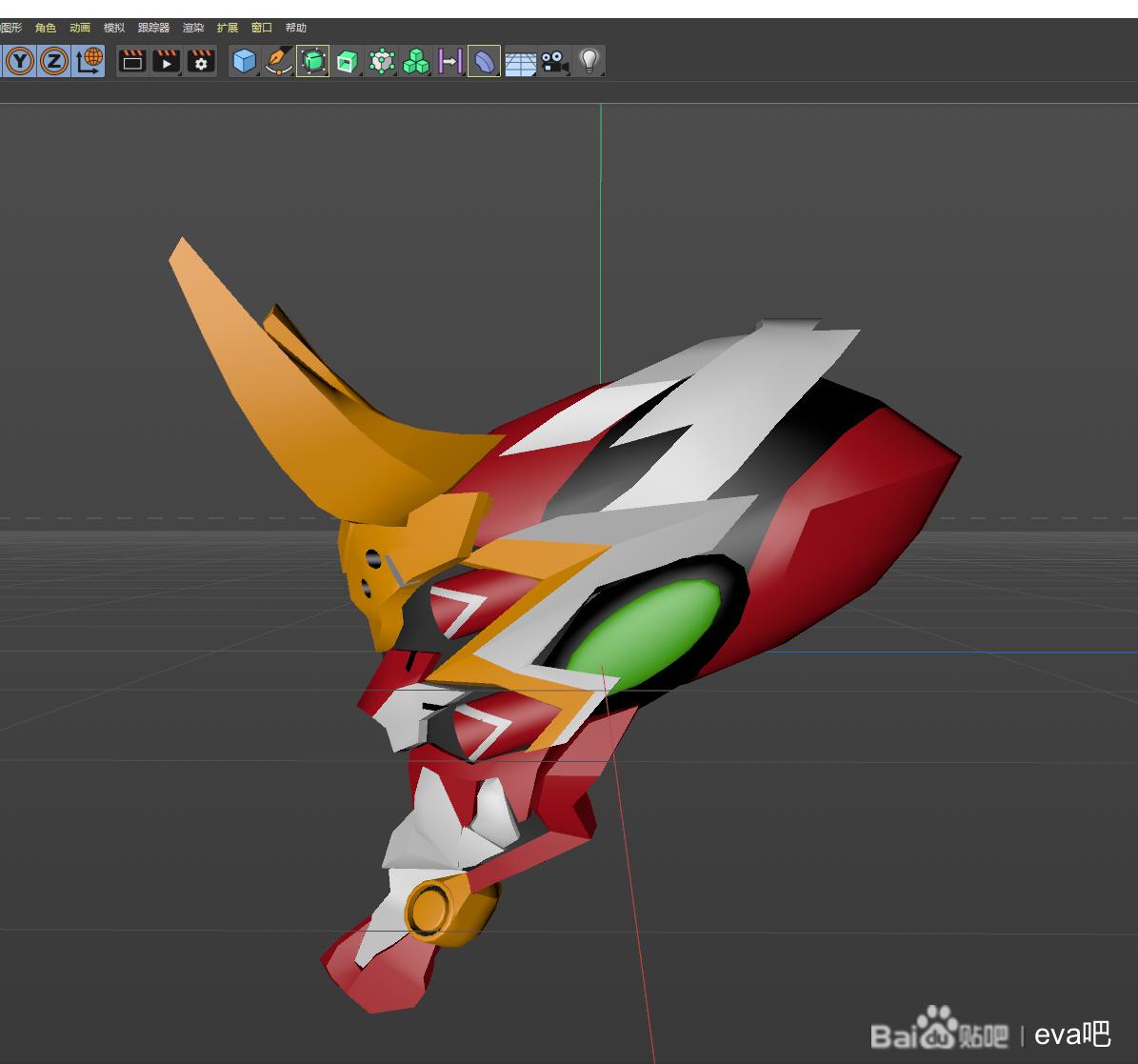The image size is (1138, 1064).
Task: Add a floor environment object
Action: pos(520,63)
